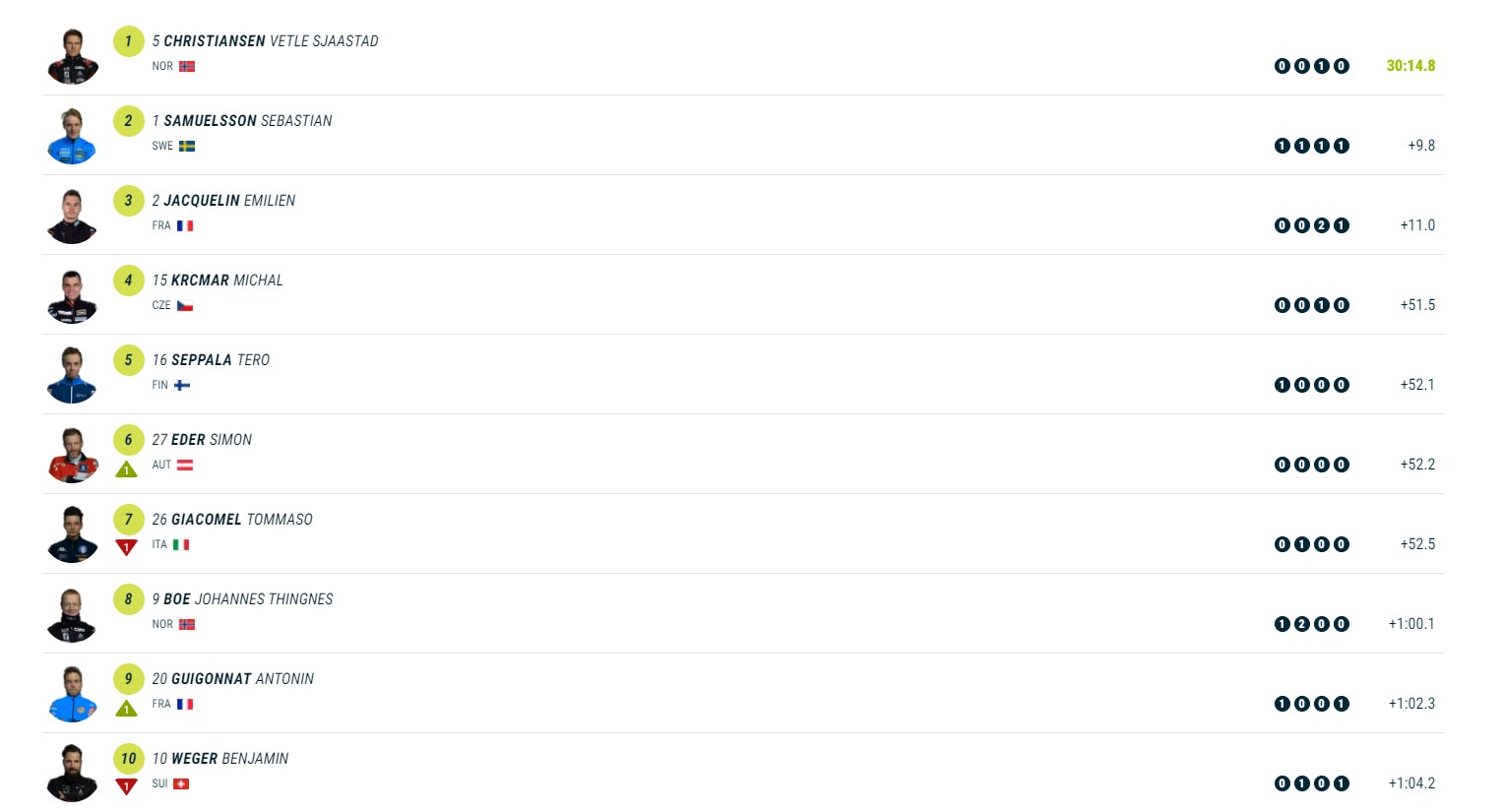Screen dimensions: 1502x812
Task: Click red down-arrow indicator beside Giacomel
Action: click(x=126, y=548)
